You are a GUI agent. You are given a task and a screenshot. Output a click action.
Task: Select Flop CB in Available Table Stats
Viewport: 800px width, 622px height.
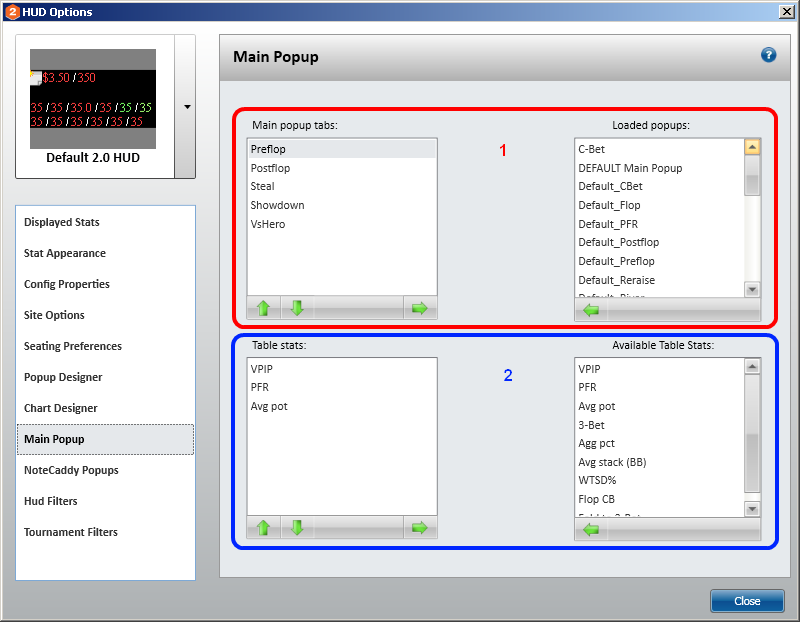click(660, 499)
